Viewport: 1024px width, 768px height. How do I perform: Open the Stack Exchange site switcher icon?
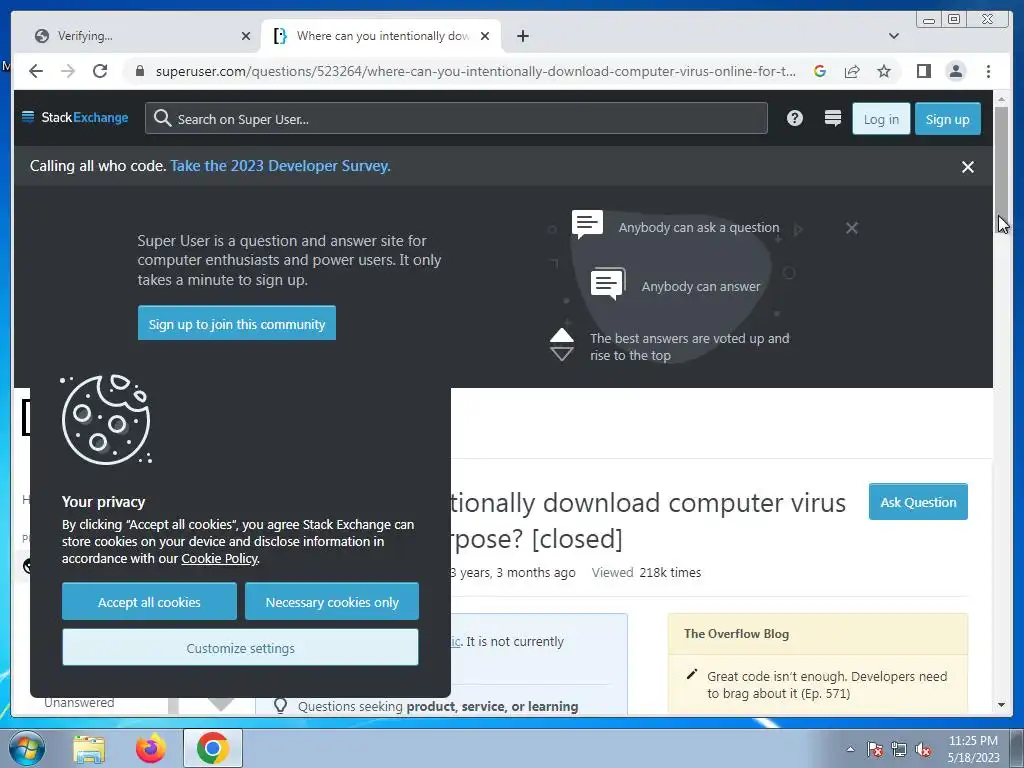tap(833, 118)
